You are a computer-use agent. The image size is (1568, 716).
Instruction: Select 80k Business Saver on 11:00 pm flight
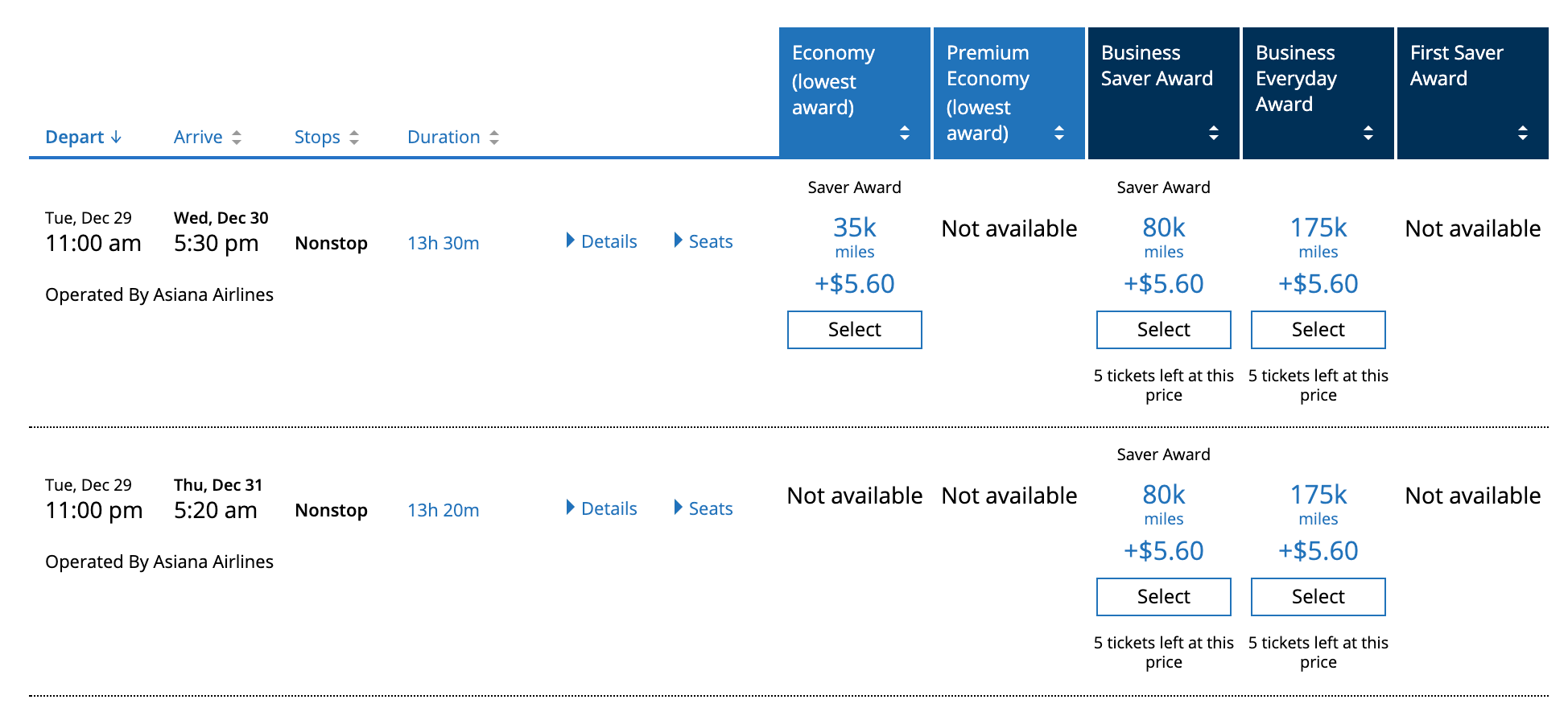coord(1163,597)
